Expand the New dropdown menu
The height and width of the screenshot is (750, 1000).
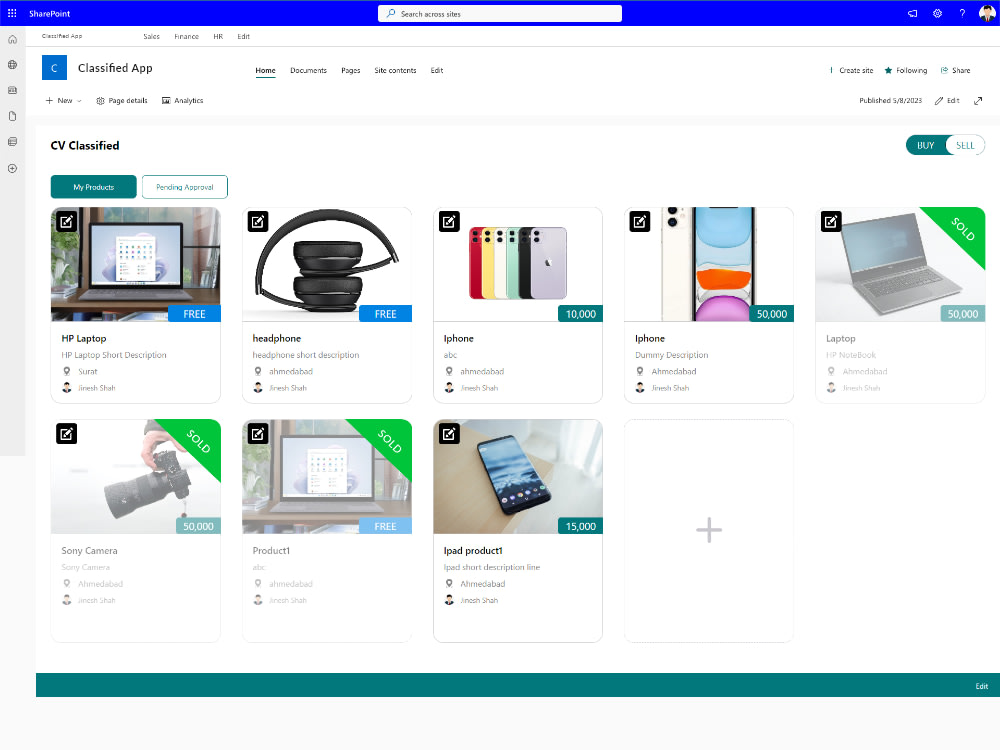pos(62,100)
